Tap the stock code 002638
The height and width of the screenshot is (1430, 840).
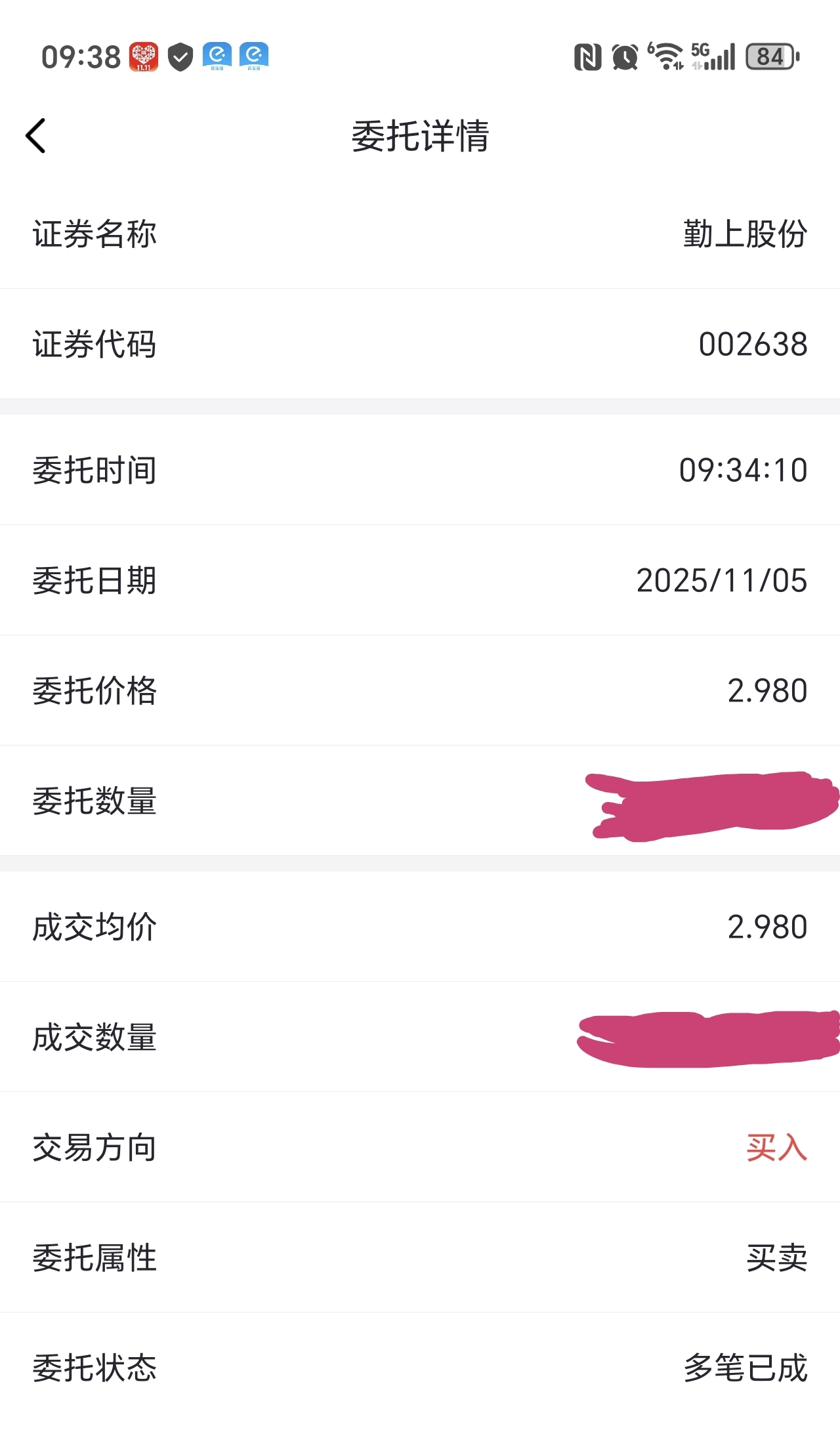click(753, 345)
